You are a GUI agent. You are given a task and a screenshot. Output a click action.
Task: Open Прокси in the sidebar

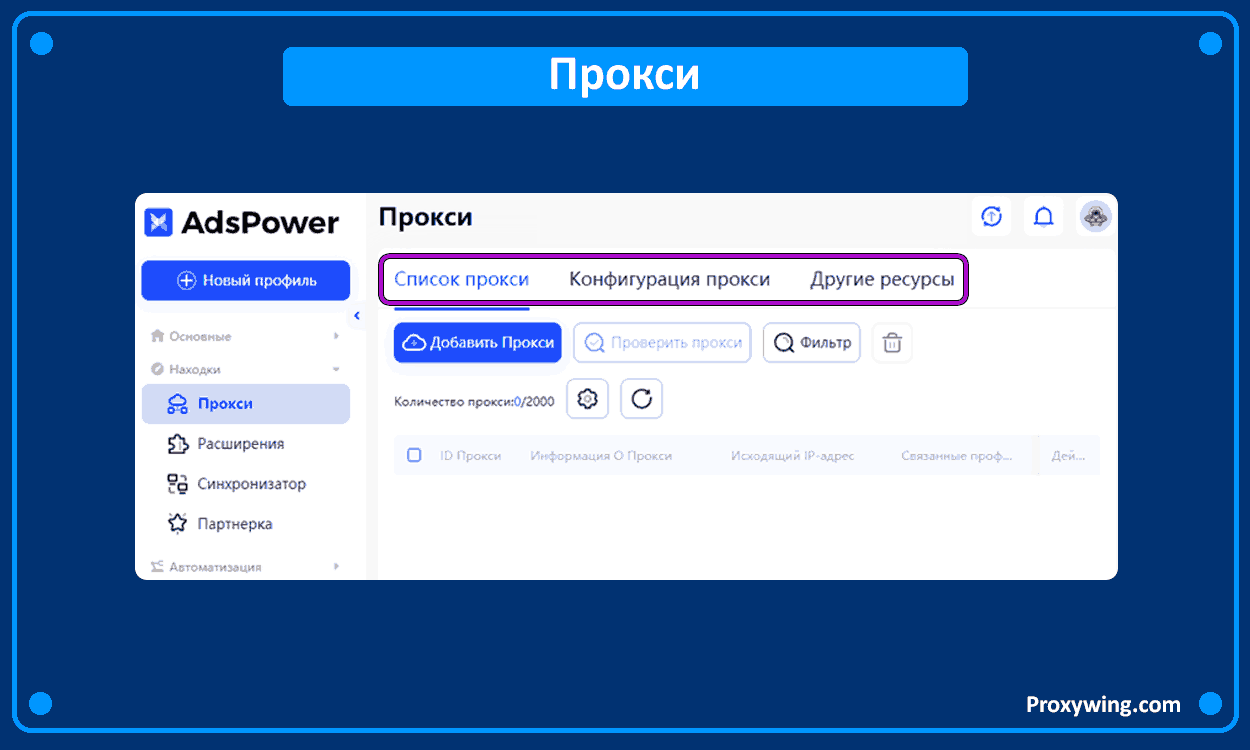click(246, 404)
